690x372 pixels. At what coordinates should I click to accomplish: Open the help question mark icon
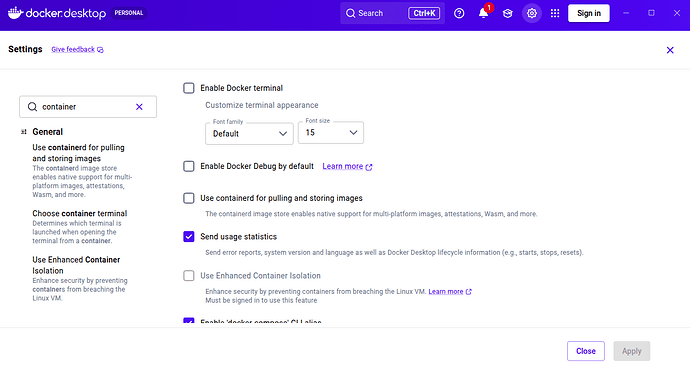pyautogui.click(x=459, y=13)
